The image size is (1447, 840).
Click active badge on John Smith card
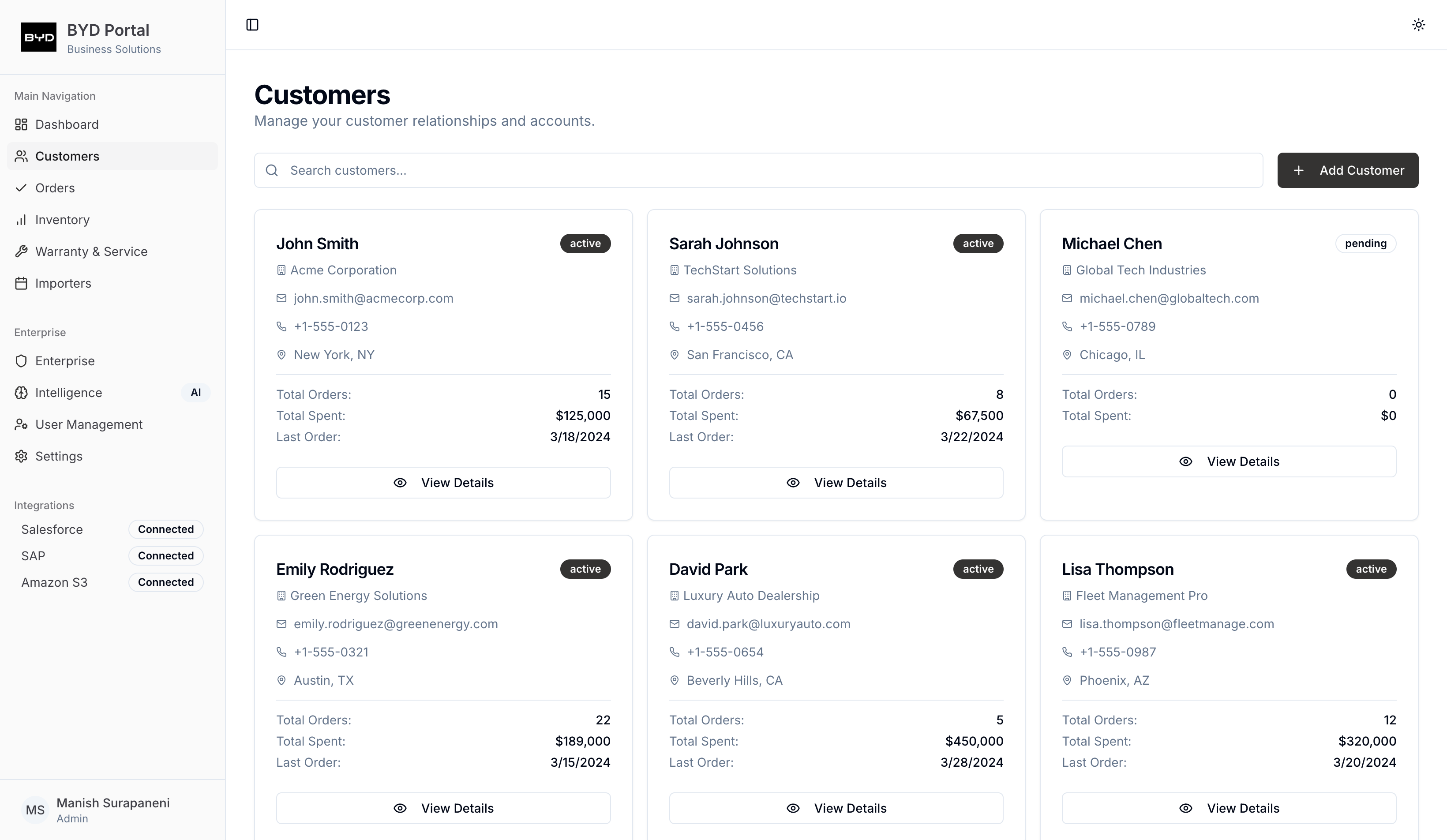click(585, 244)
